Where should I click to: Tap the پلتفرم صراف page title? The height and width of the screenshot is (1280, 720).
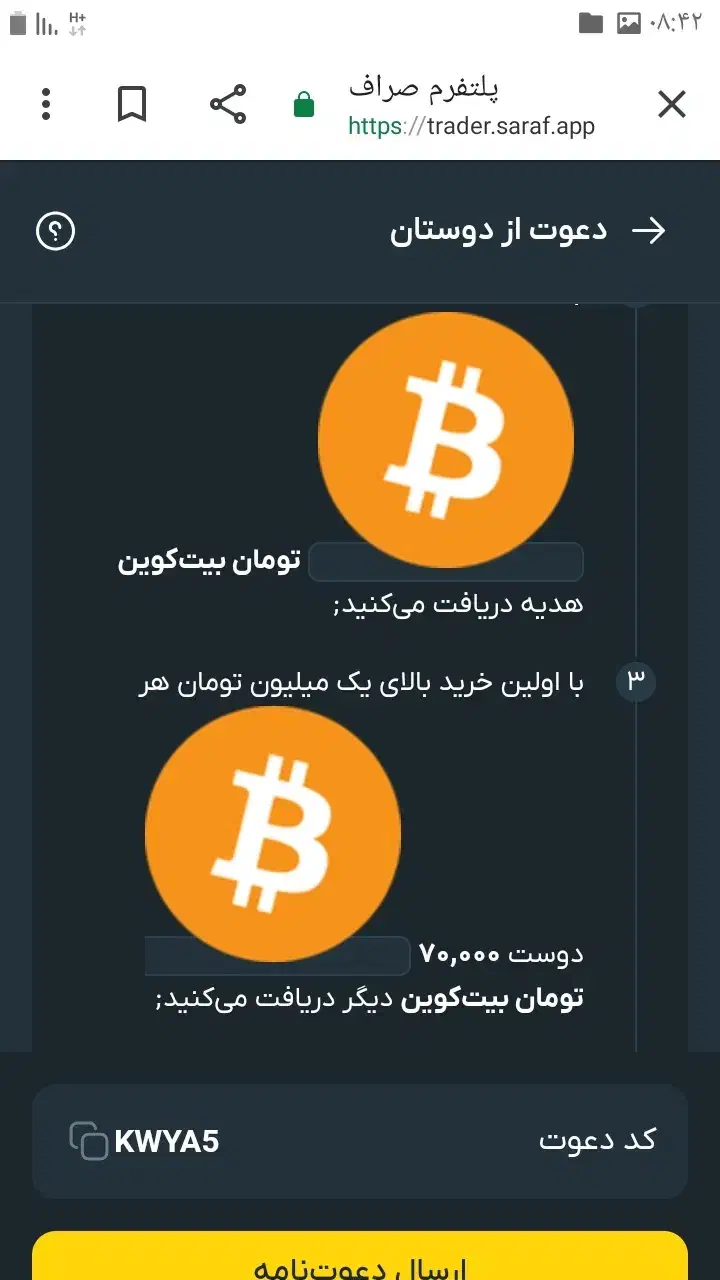tap(423, 88)
